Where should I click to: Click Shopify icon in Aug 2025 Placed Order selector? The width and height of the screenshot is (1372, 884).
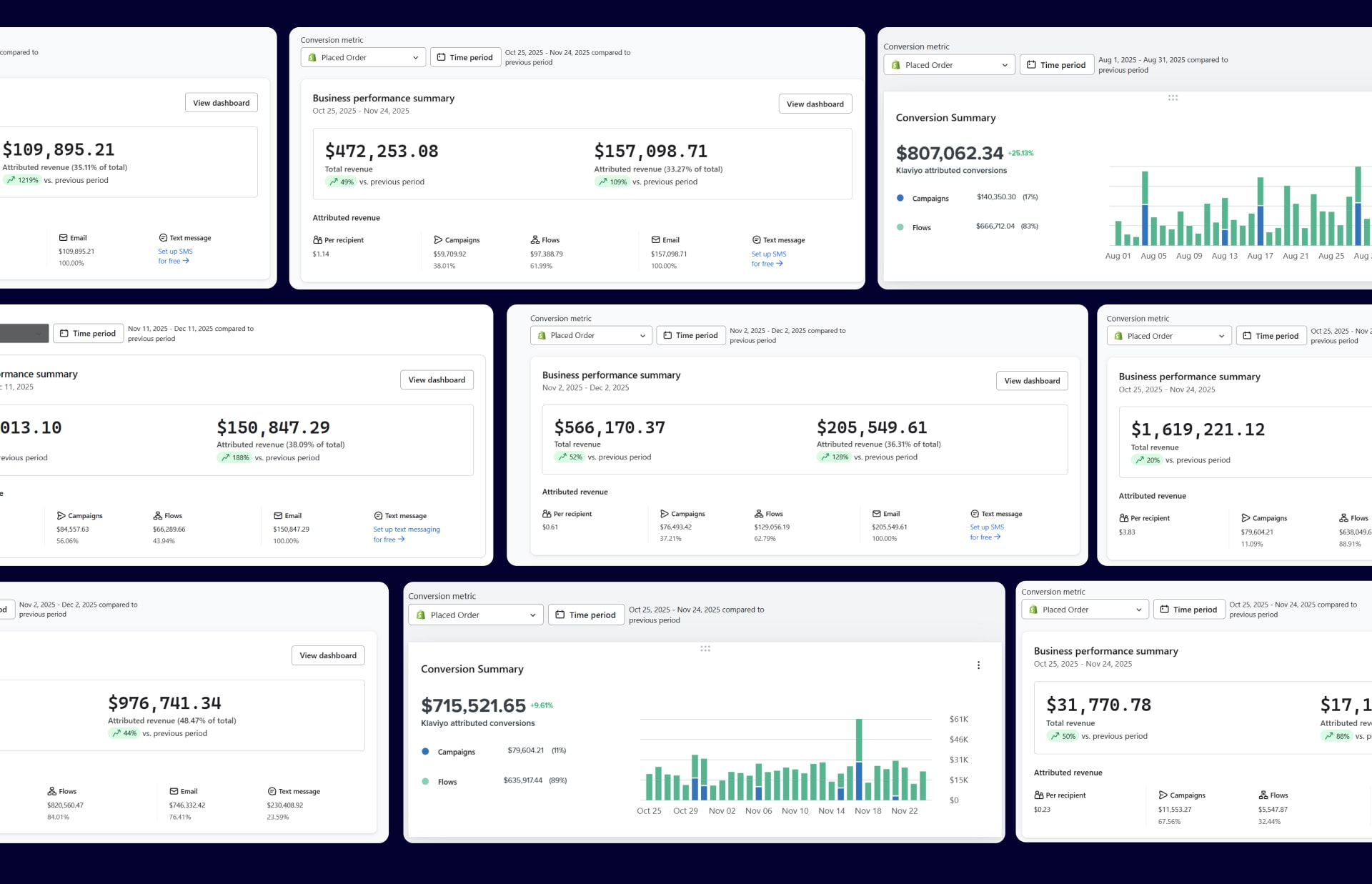click(895, 65)
